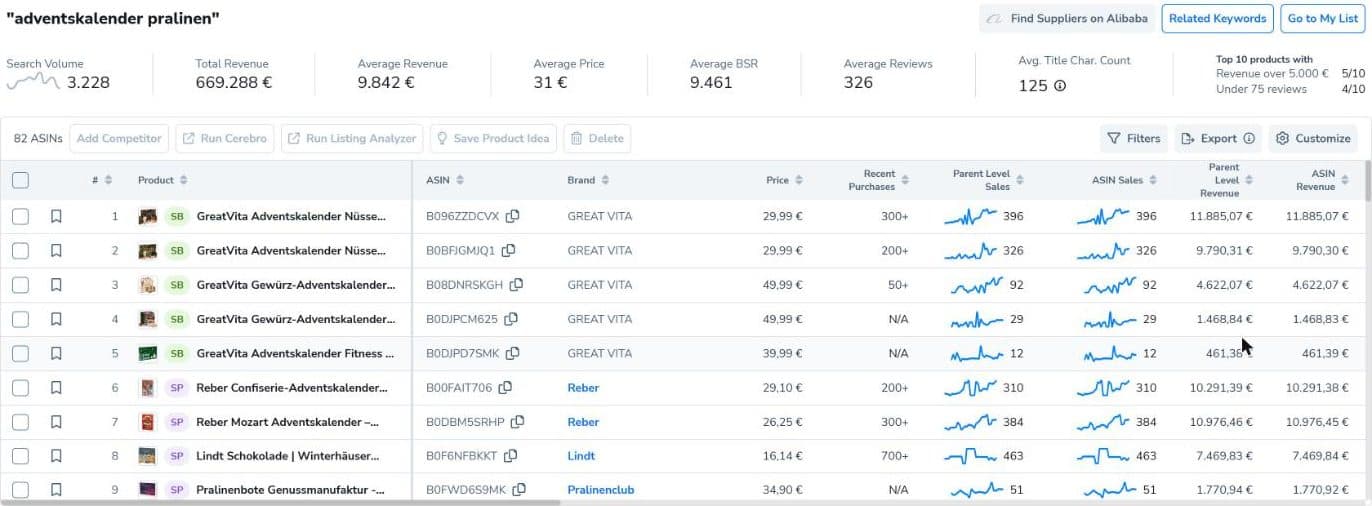Customize table columns
This screenshot has width=1372, height=506.
point(1313,139)
